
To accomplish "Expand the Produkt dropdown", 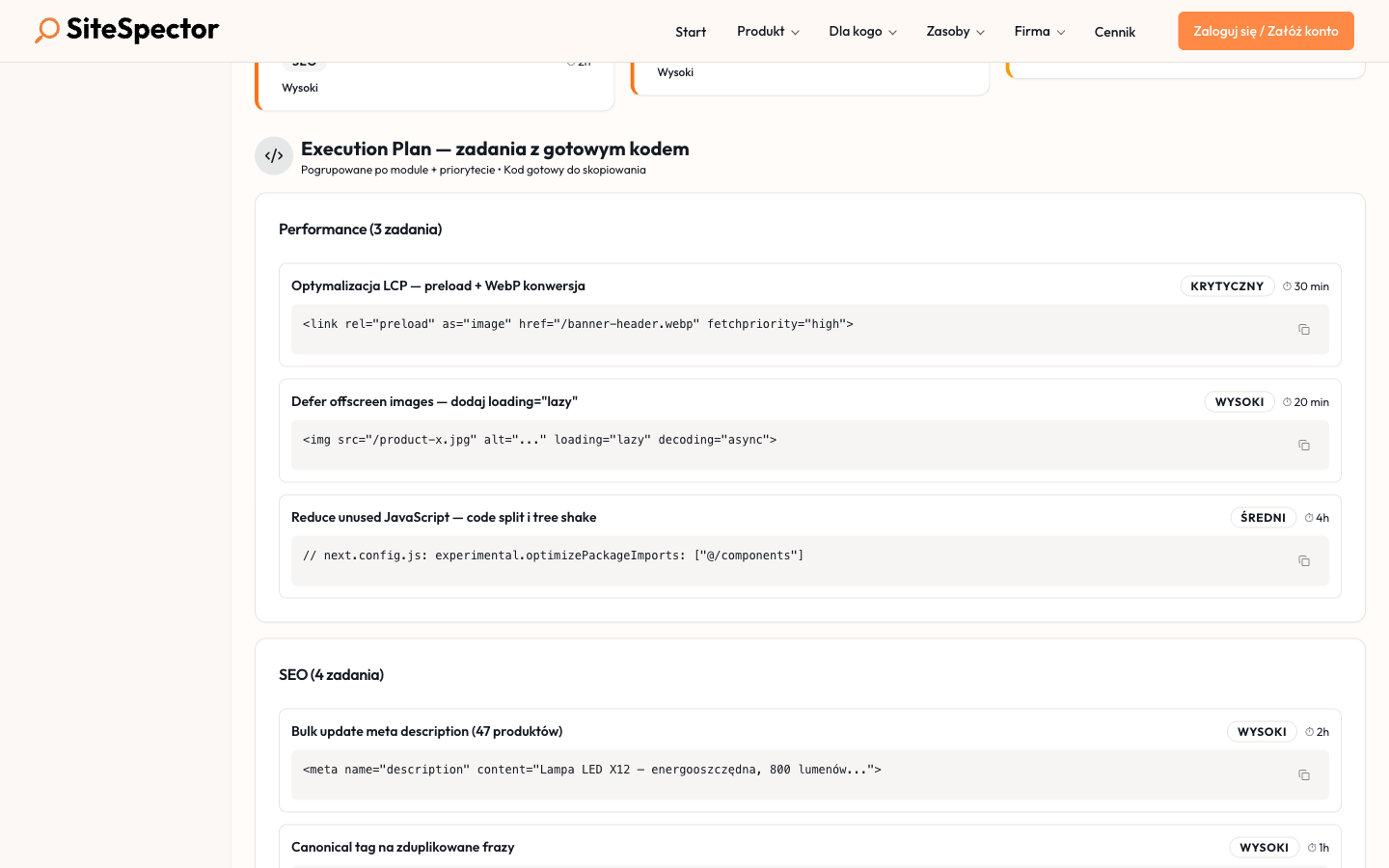I will point(767,31).
